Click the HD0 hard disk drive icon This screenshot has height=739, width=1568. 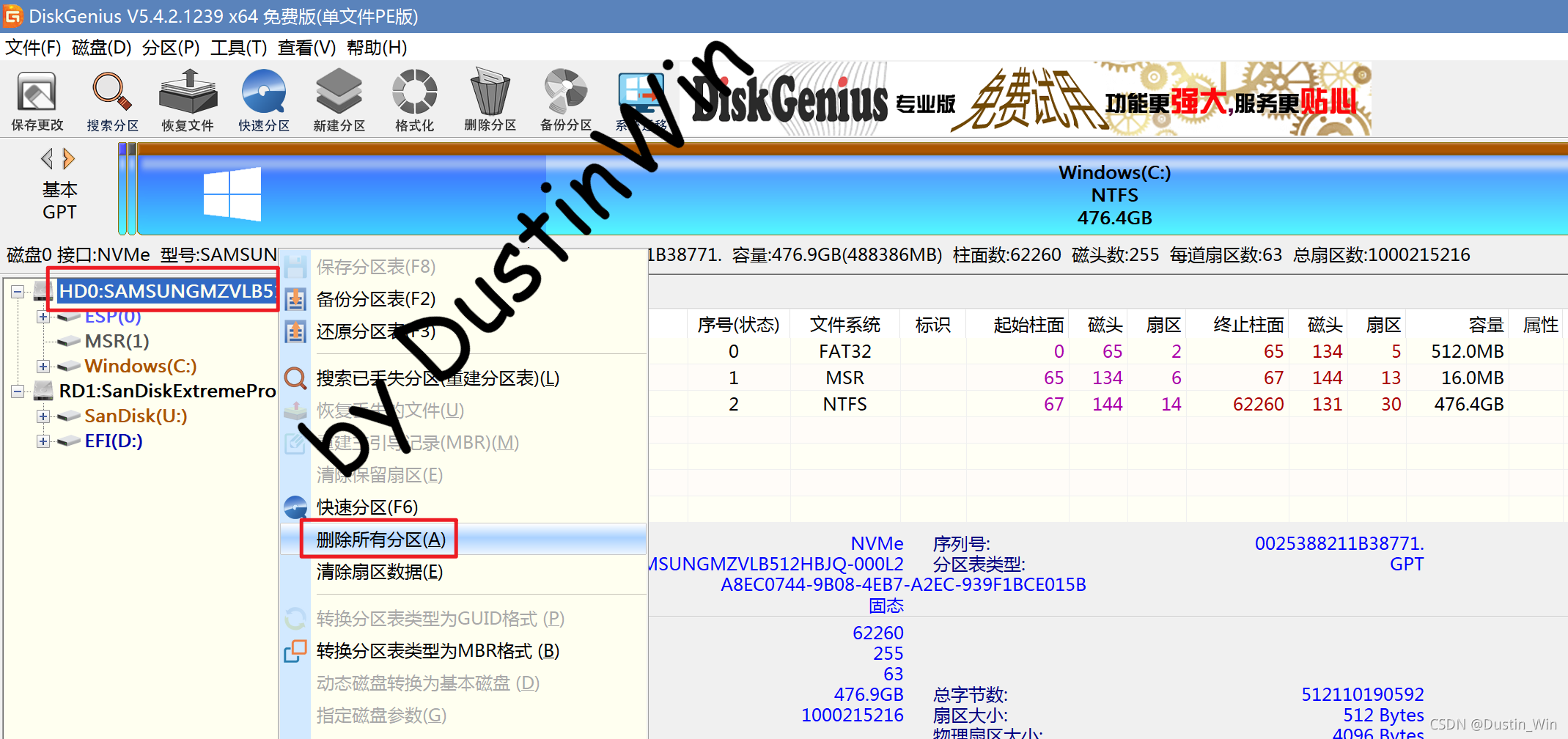coord(43,291)
